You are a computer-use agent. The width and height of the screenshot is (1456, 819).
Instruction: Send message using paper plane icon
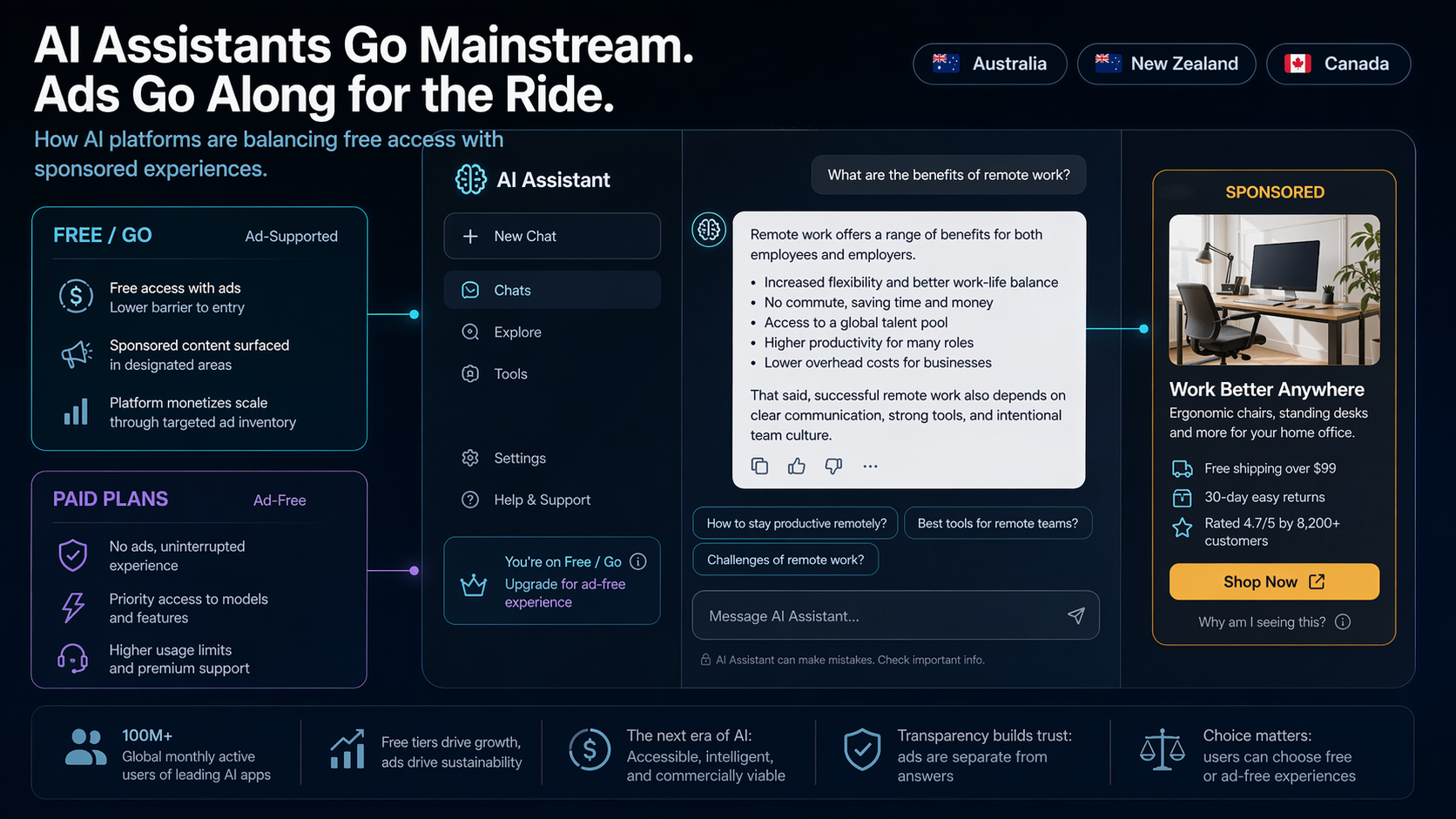click(x=1076, y=615)
